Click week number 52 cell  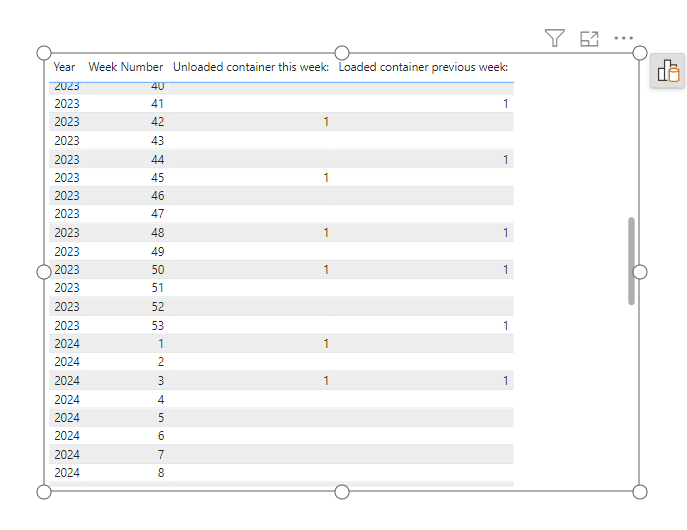(157, 307)
